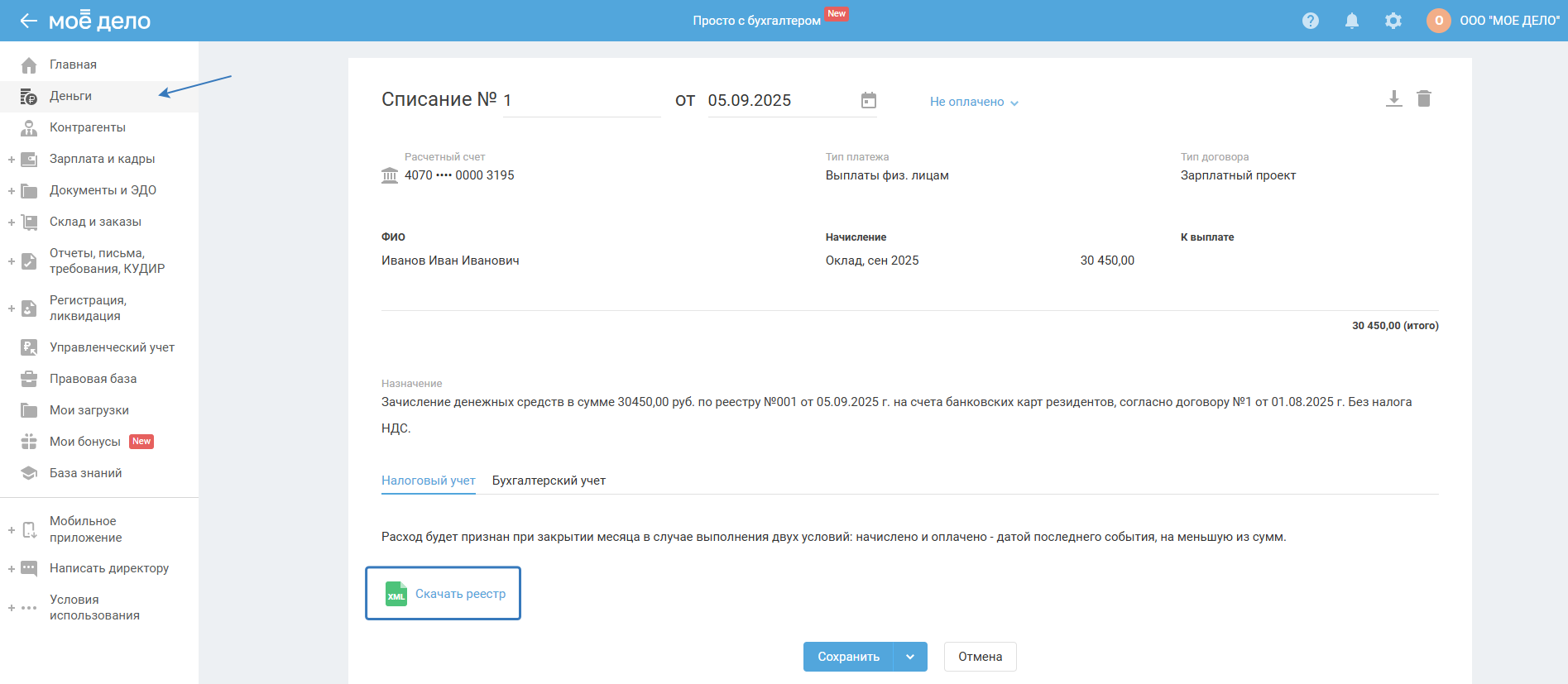This screenshot has height=684, width=1568.
Task: Switch to the Налоговый учет tab
Action: pyautogui.click(x=429, y=481)
